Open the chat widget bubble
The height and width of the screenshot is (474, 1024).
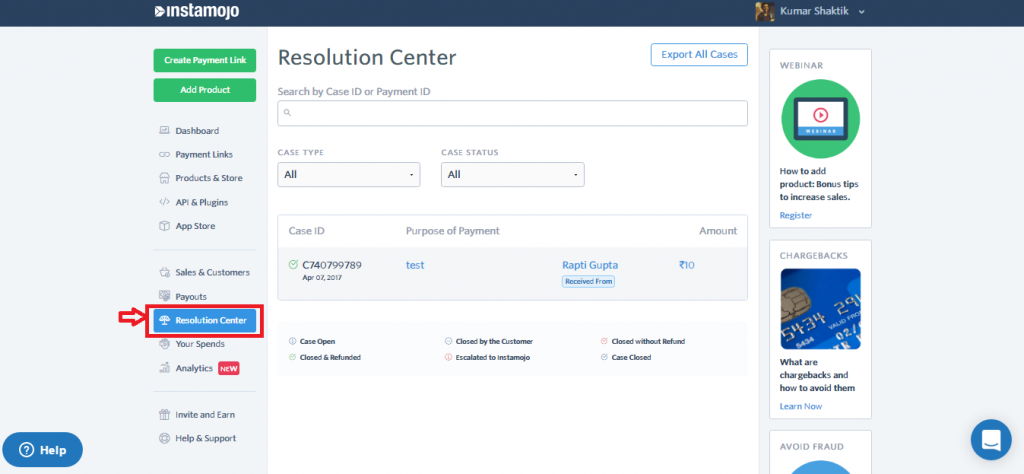tap(991, 440)
